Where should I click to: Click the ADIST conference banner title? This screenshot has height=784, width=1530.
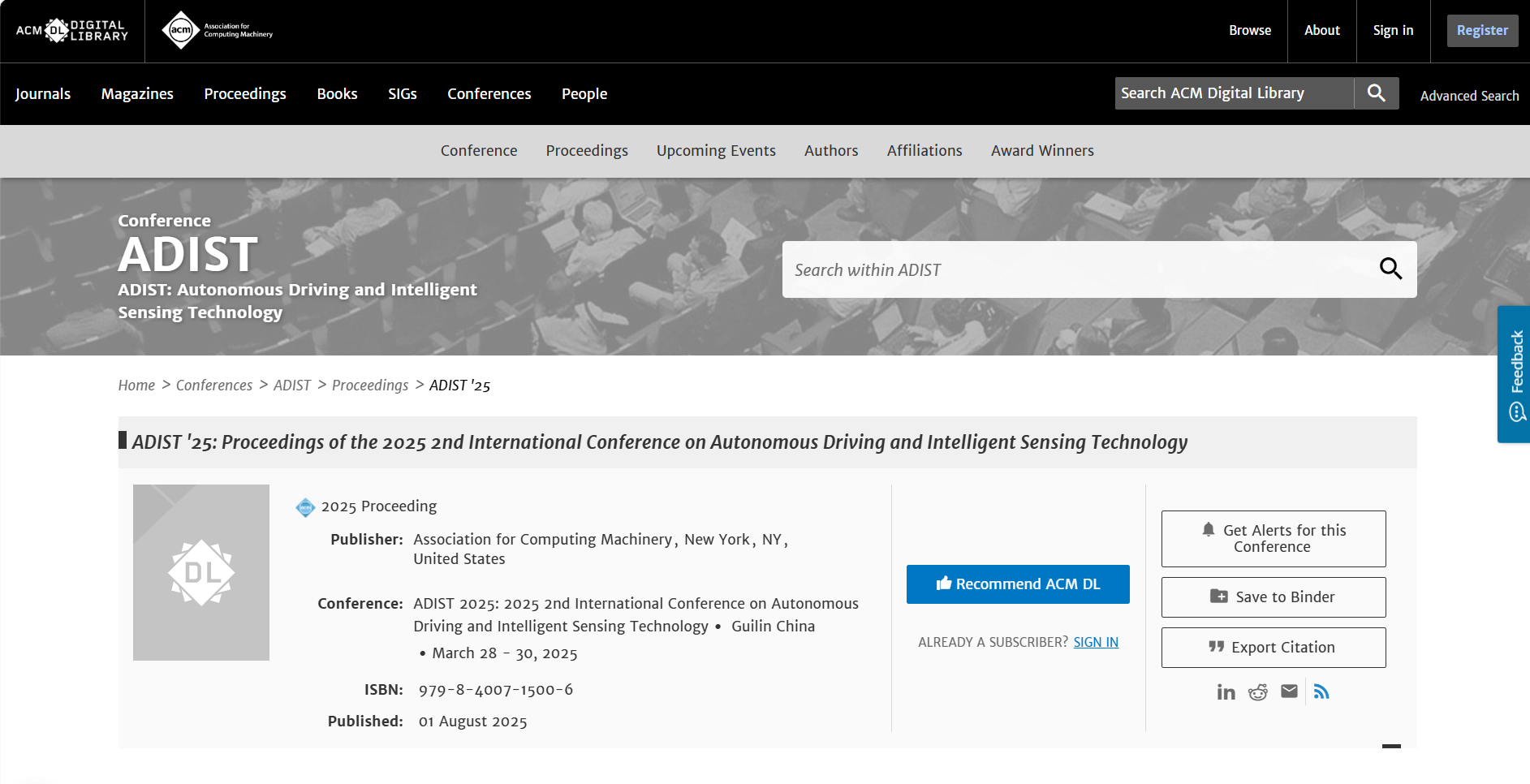(x=188, y=255)
